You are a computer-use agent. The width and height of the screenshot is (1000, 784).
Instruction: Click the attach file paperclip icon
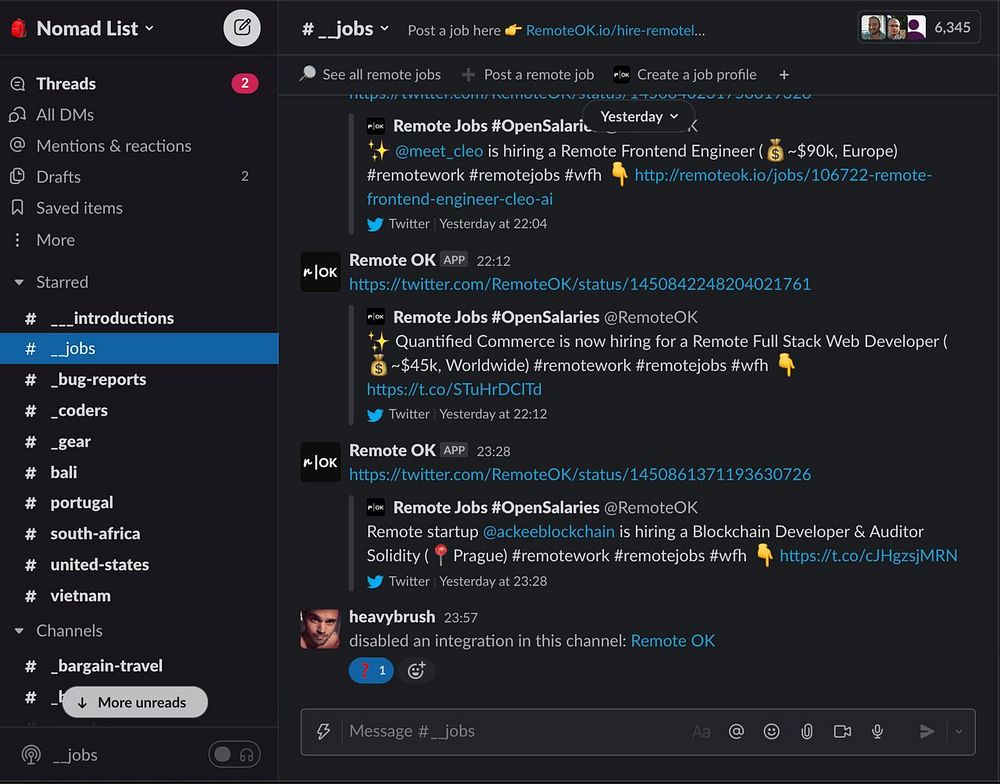(x=807, y=731)
